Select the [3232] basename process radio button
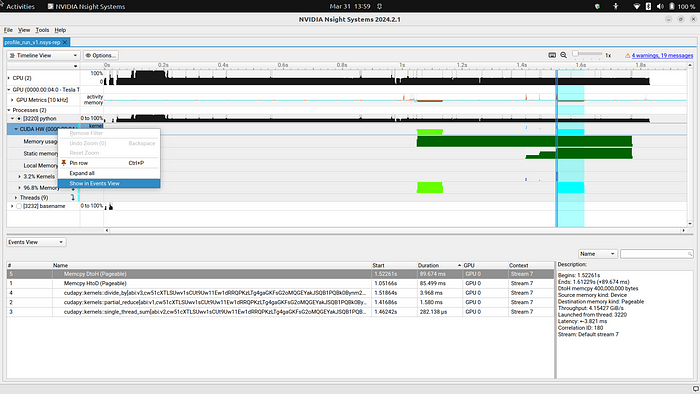 click(x=19, y=206)
